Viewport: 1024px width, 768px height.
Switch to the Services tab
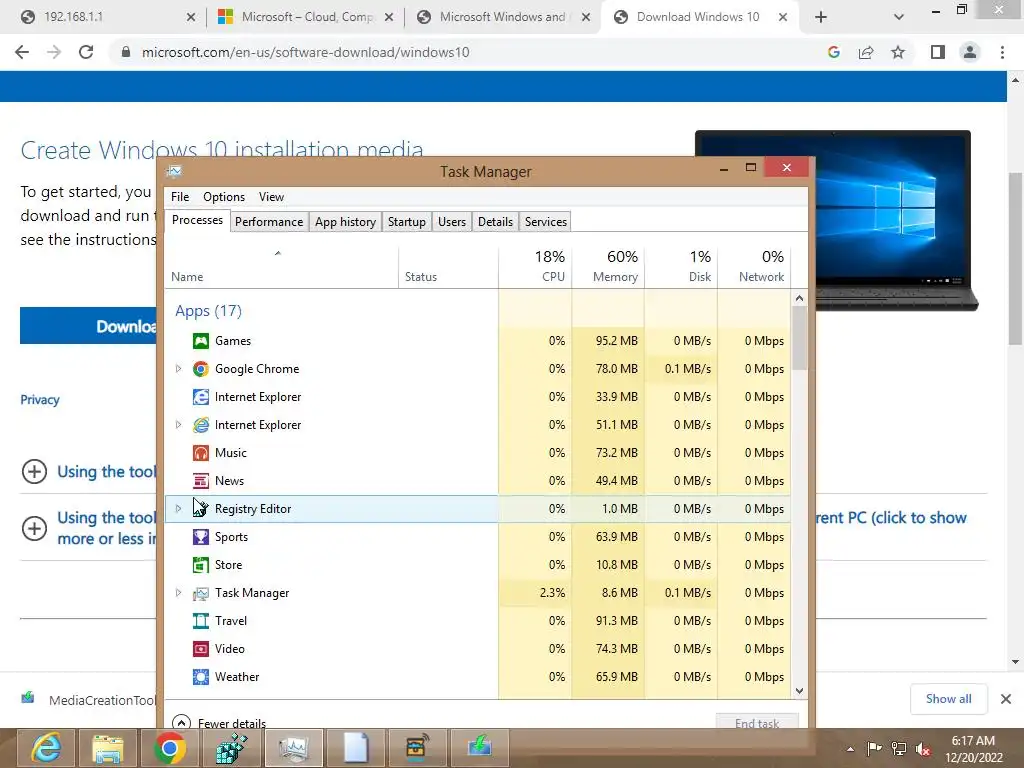[546, 222]
